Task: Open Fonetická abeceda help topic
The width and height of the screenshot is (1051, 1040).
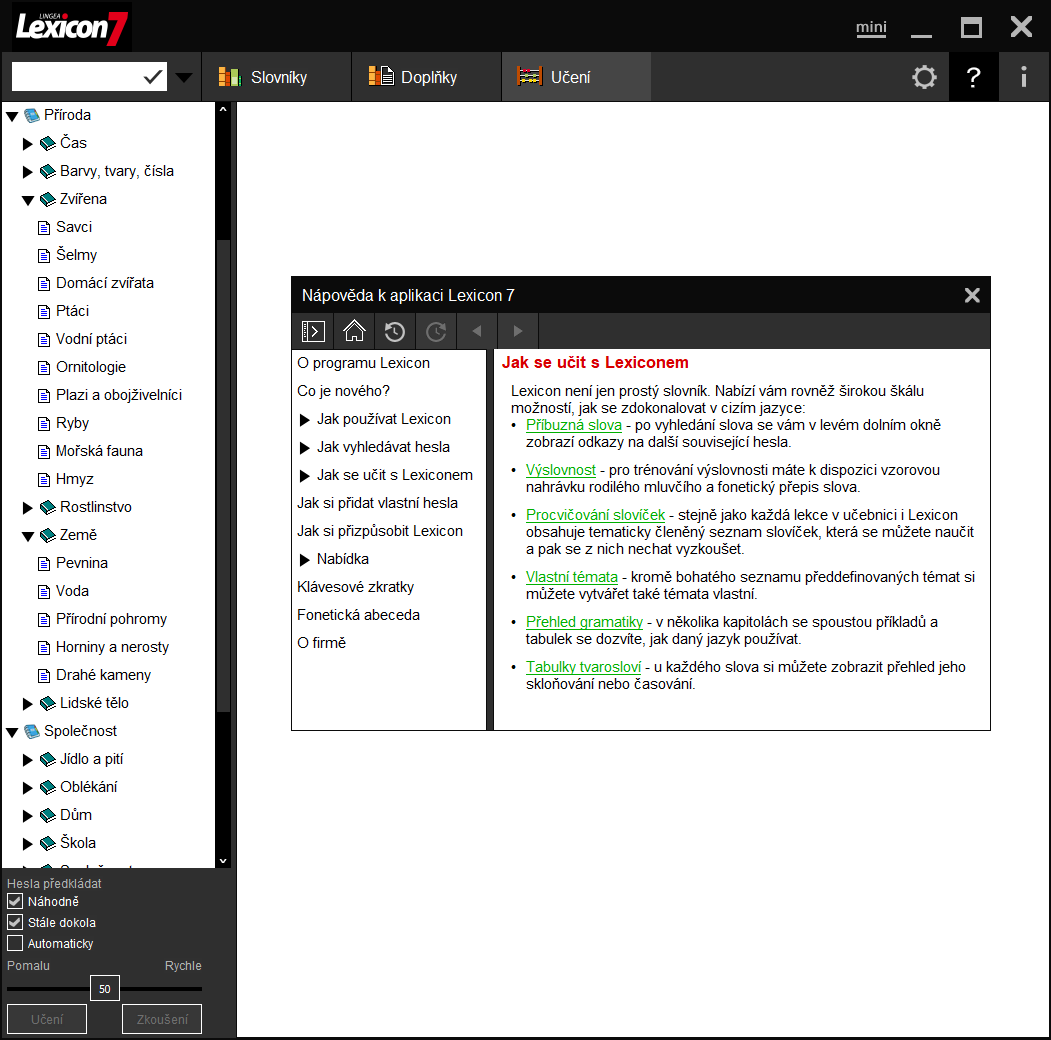Action: [x=358, y=615]
